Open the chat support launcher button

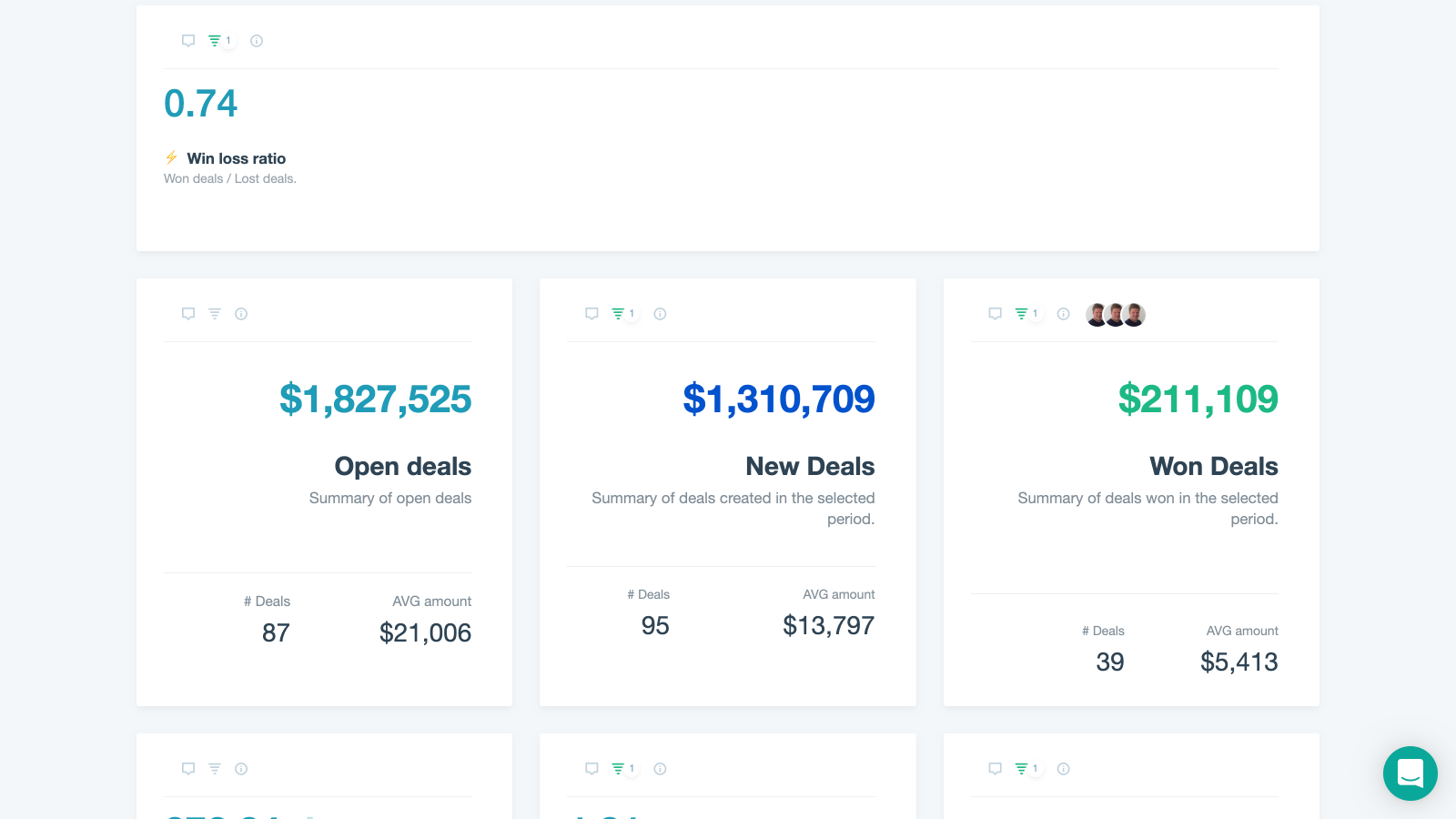(x=1410, y=773)
